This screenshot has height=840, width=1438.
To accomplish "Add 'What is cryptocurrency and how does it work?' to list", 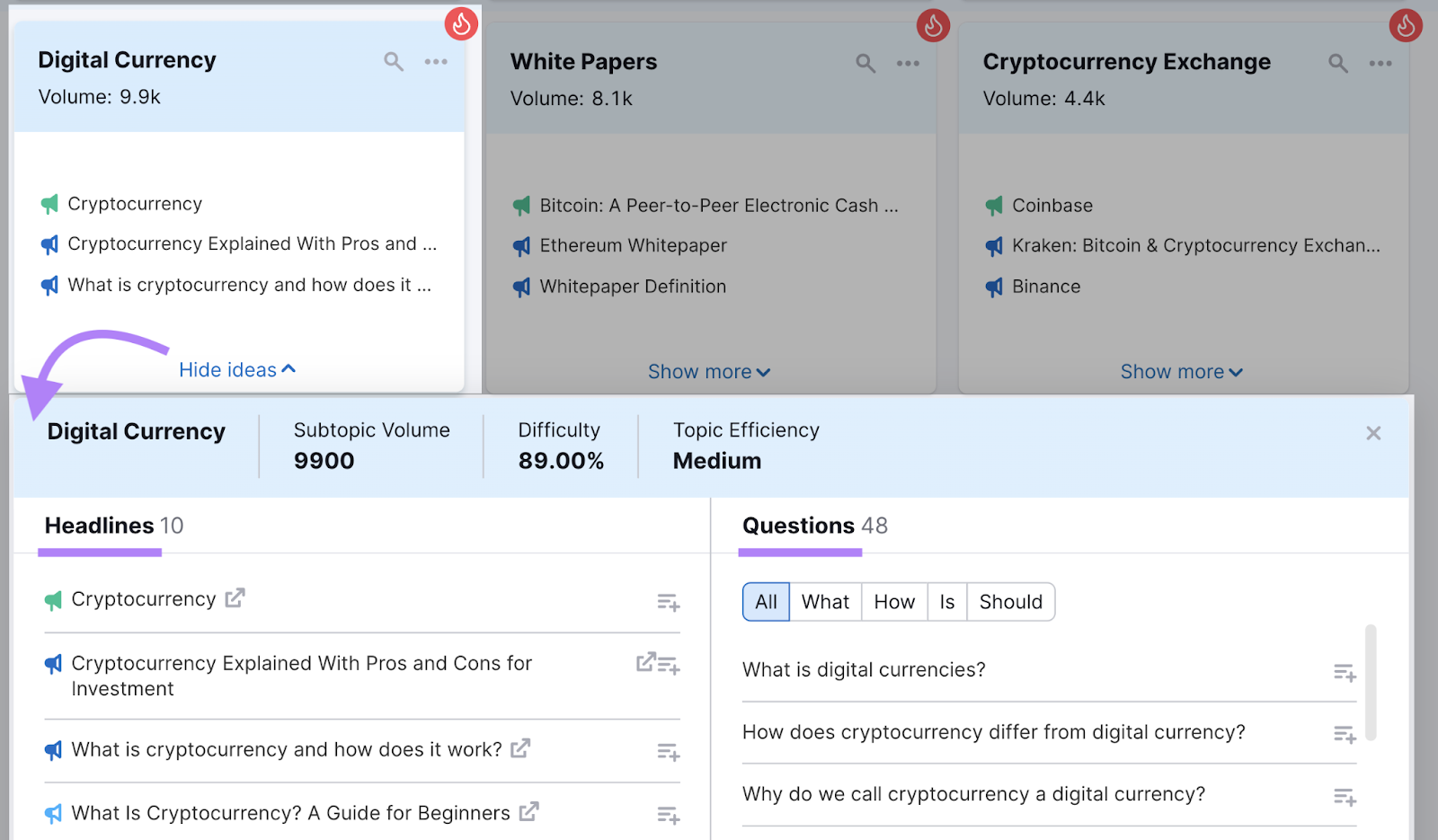I will 668,752.
